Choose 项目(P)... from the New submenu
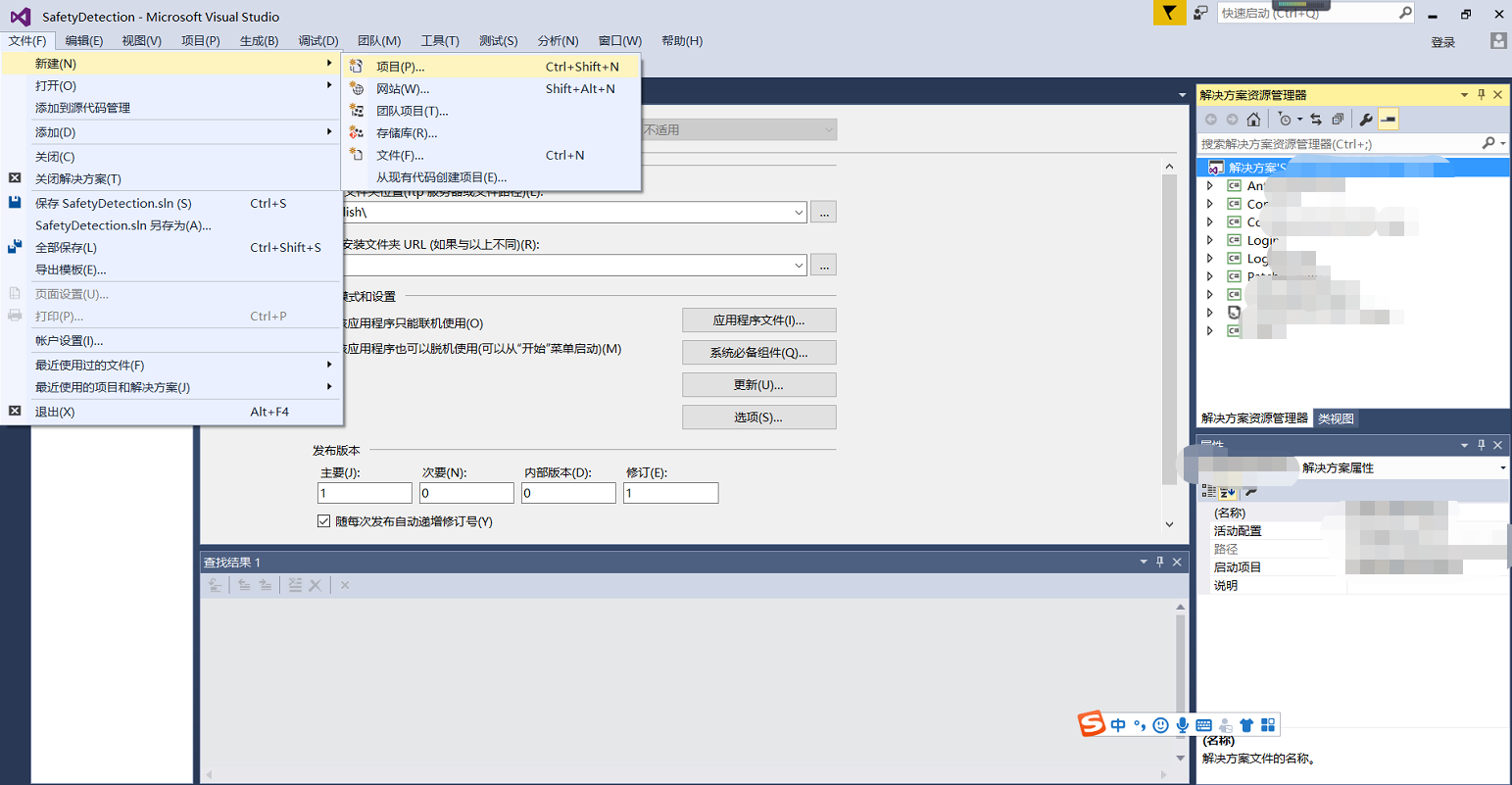This screenshot has width=1512, height=785. (x=401, y=67)
